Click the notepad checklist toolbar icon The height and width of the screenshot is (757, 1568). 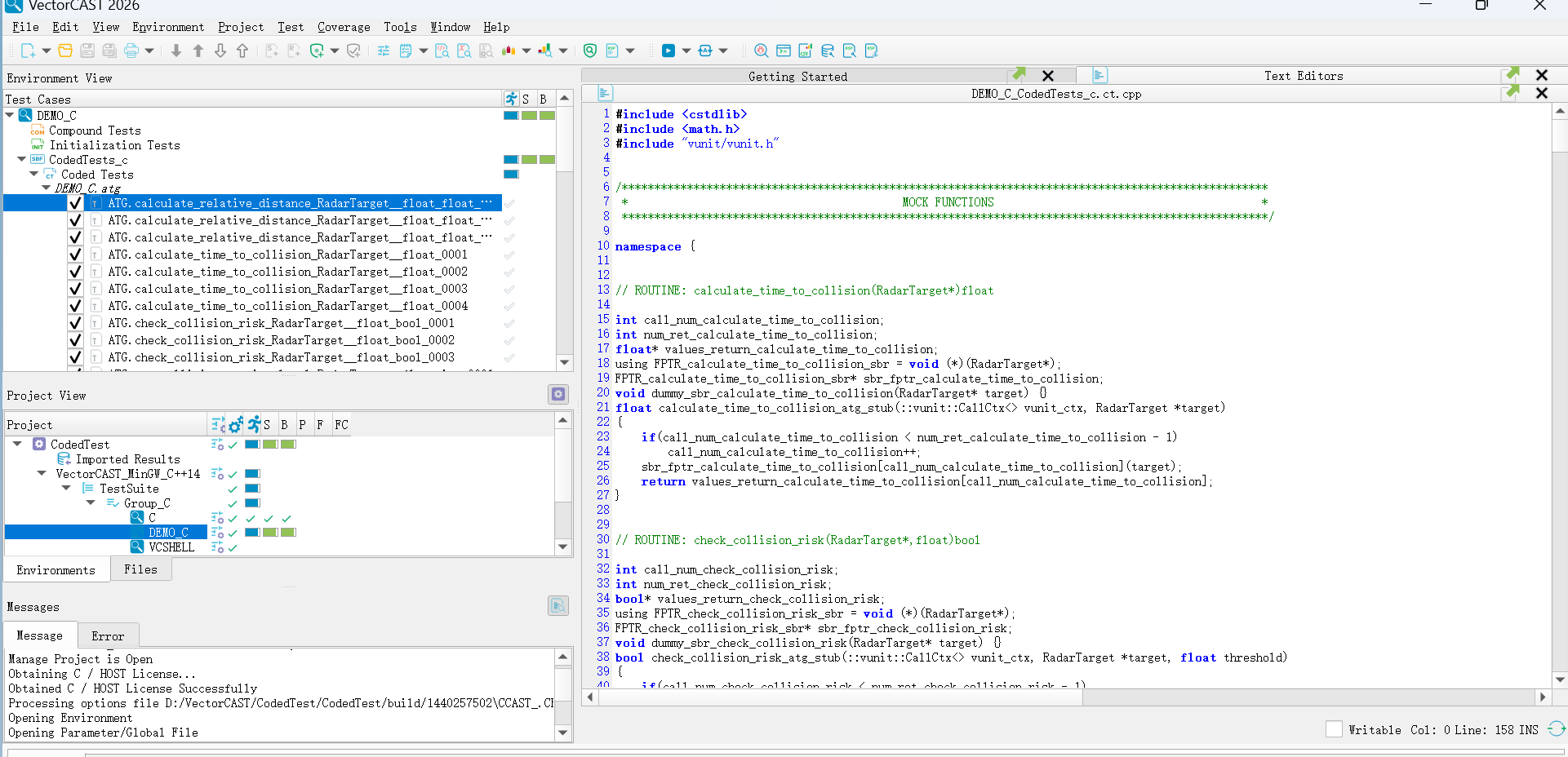coord(406,51)
